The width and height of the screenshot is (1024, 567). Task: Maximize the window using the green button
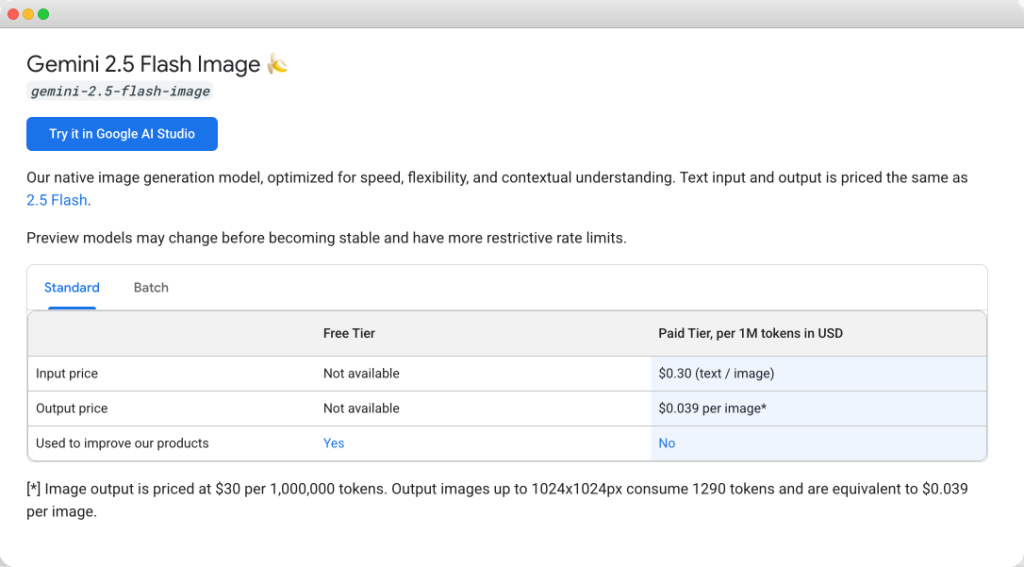pyautogui.click(x=43, y=14)
